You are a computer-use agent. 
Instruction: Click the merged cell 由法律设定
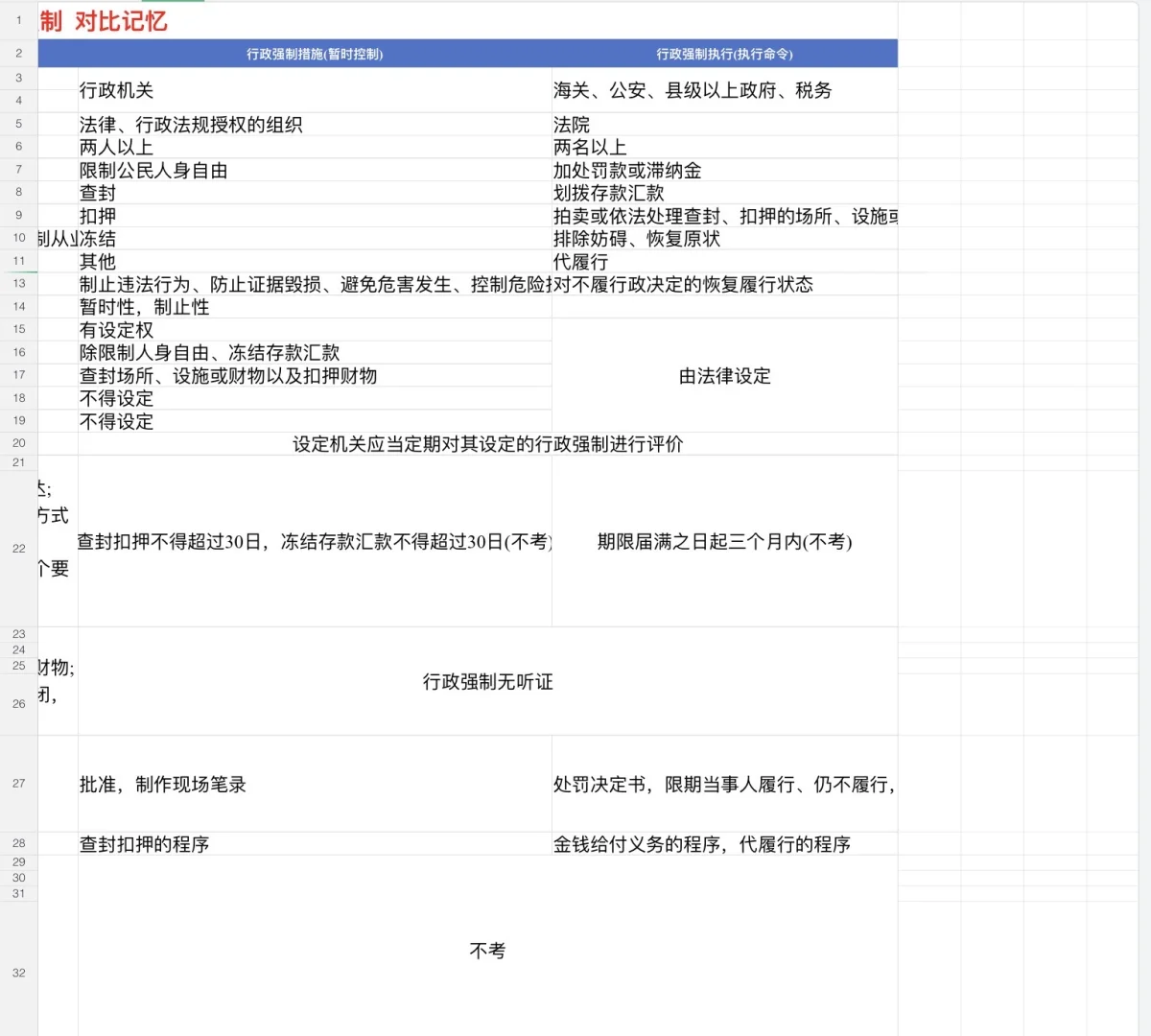click(x=725, y=375)
